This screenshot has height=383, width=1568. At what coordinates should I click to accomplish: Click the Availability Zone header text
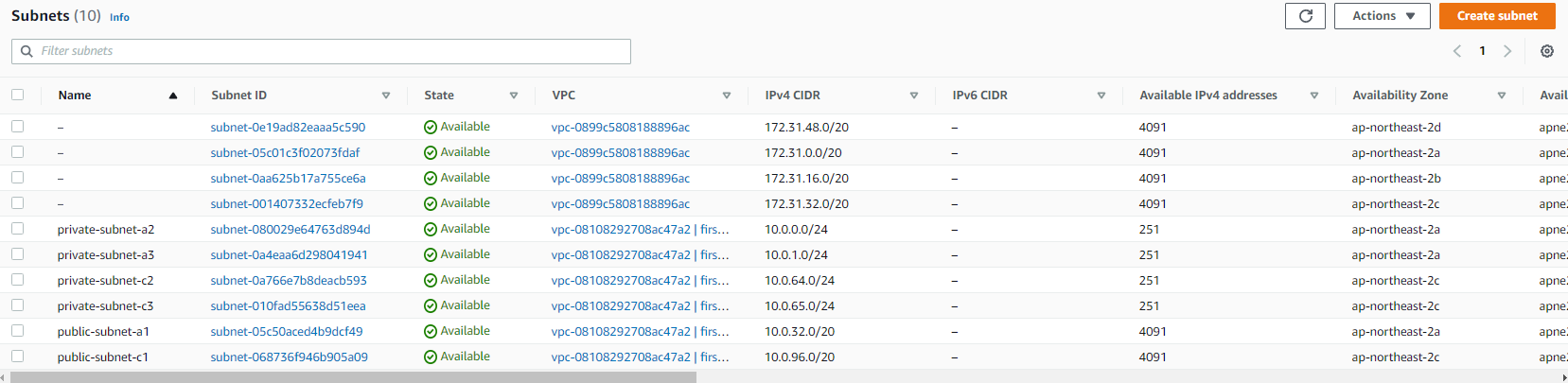coord(1400,96)
